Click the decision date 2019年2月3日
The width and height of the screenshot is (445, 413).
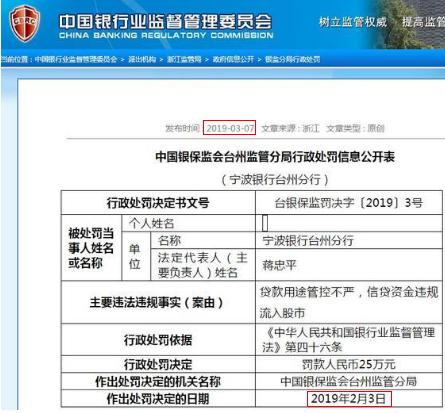tap(349, 398)
